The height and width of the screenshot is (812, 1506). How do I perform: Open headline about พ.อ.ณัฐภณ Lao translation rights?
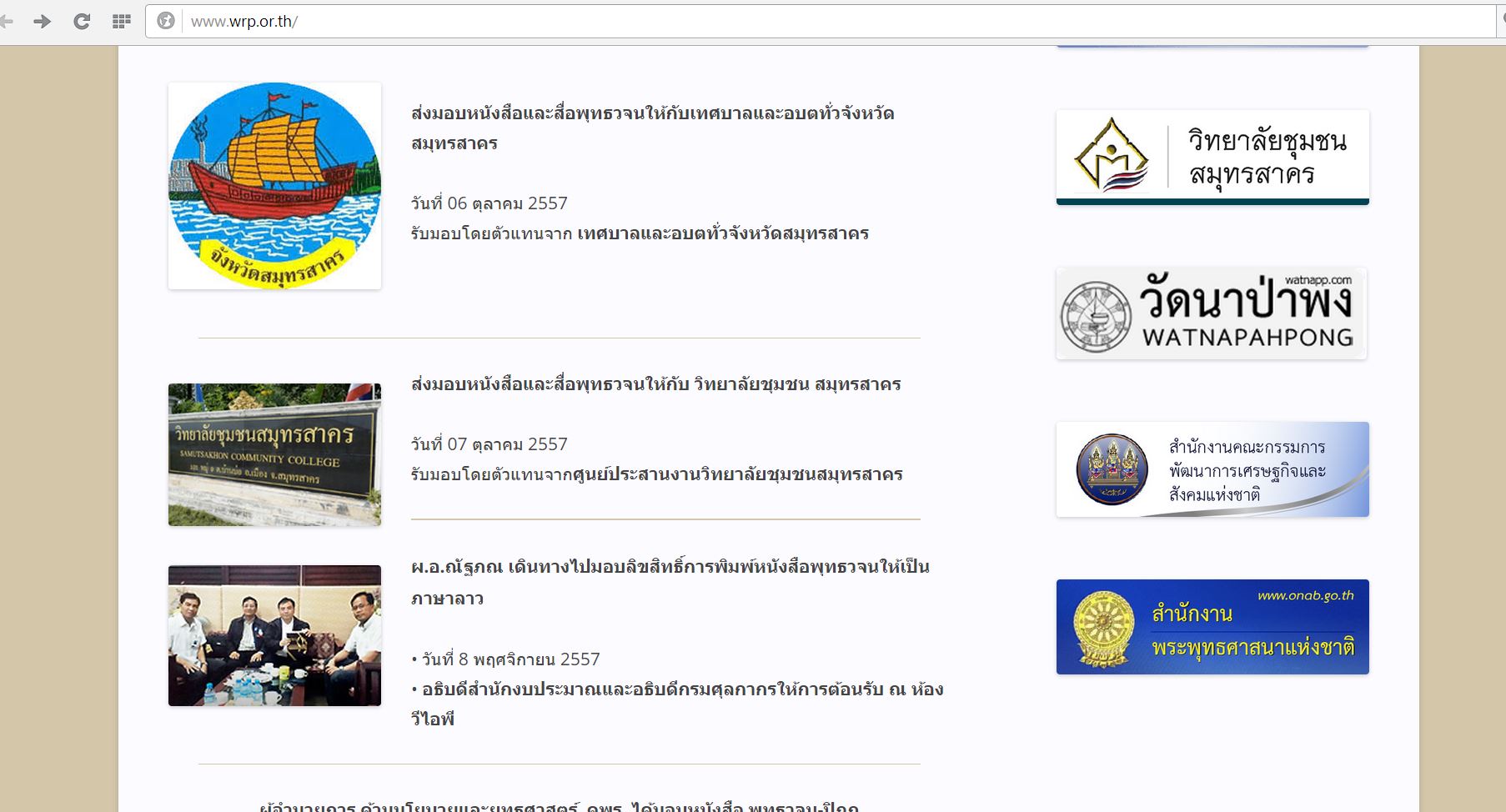[670, 582]
